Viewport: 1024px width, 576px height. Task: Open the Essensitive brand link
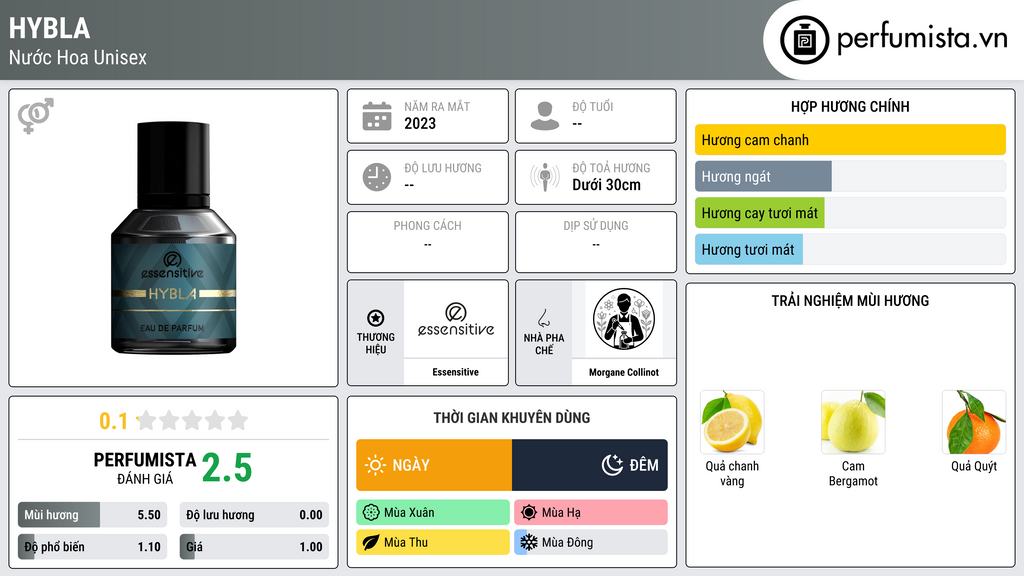tap(456, 332)
